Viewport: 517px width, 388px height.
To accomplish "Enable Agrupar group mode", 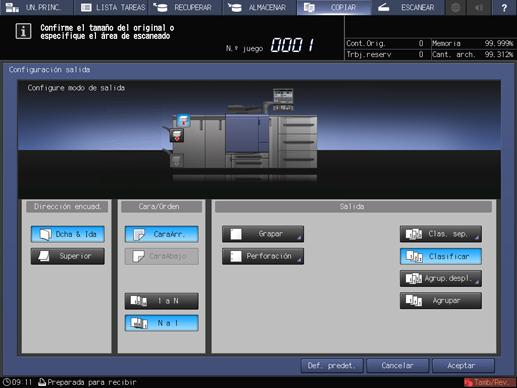I will pyautogui.click(x=441, y=301).
